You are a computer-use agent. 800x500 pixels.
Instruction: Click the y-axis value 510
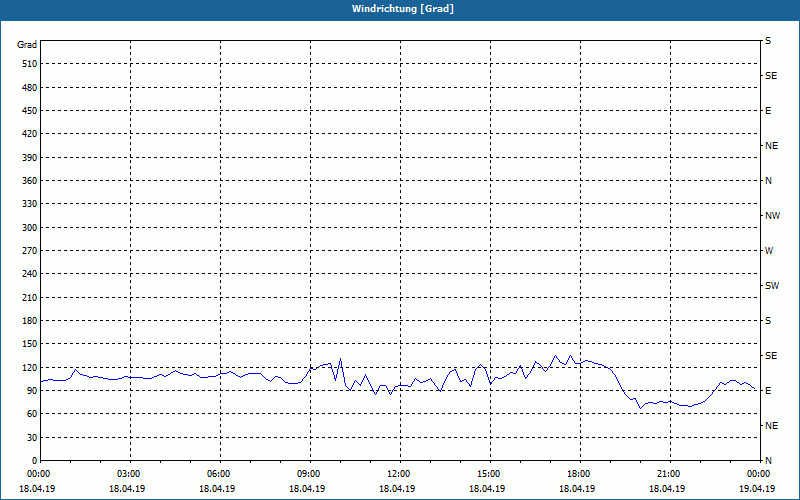tap(30, 64)
